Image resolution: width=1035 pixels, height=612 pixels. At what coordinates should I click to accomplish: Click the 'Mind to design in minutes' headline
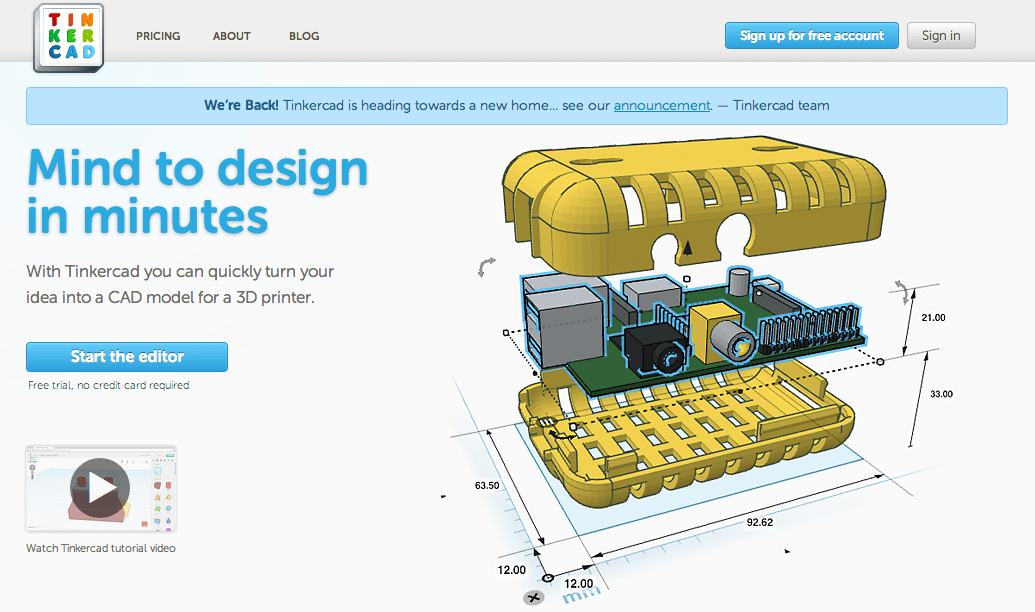pos(197,191)
